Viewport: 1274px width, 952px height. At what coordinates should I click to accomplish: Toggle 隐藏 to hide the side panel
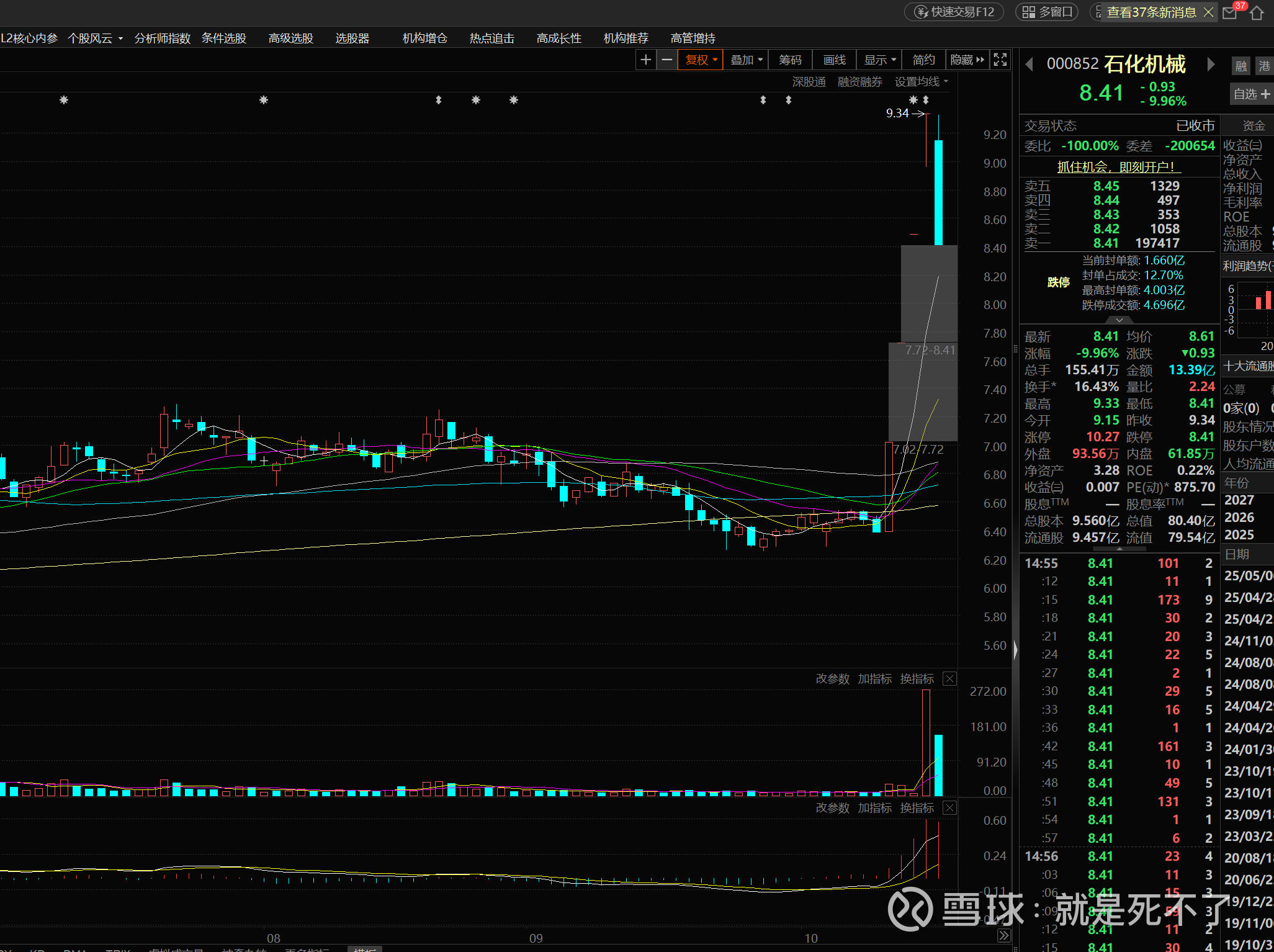(x=967, y=60)
